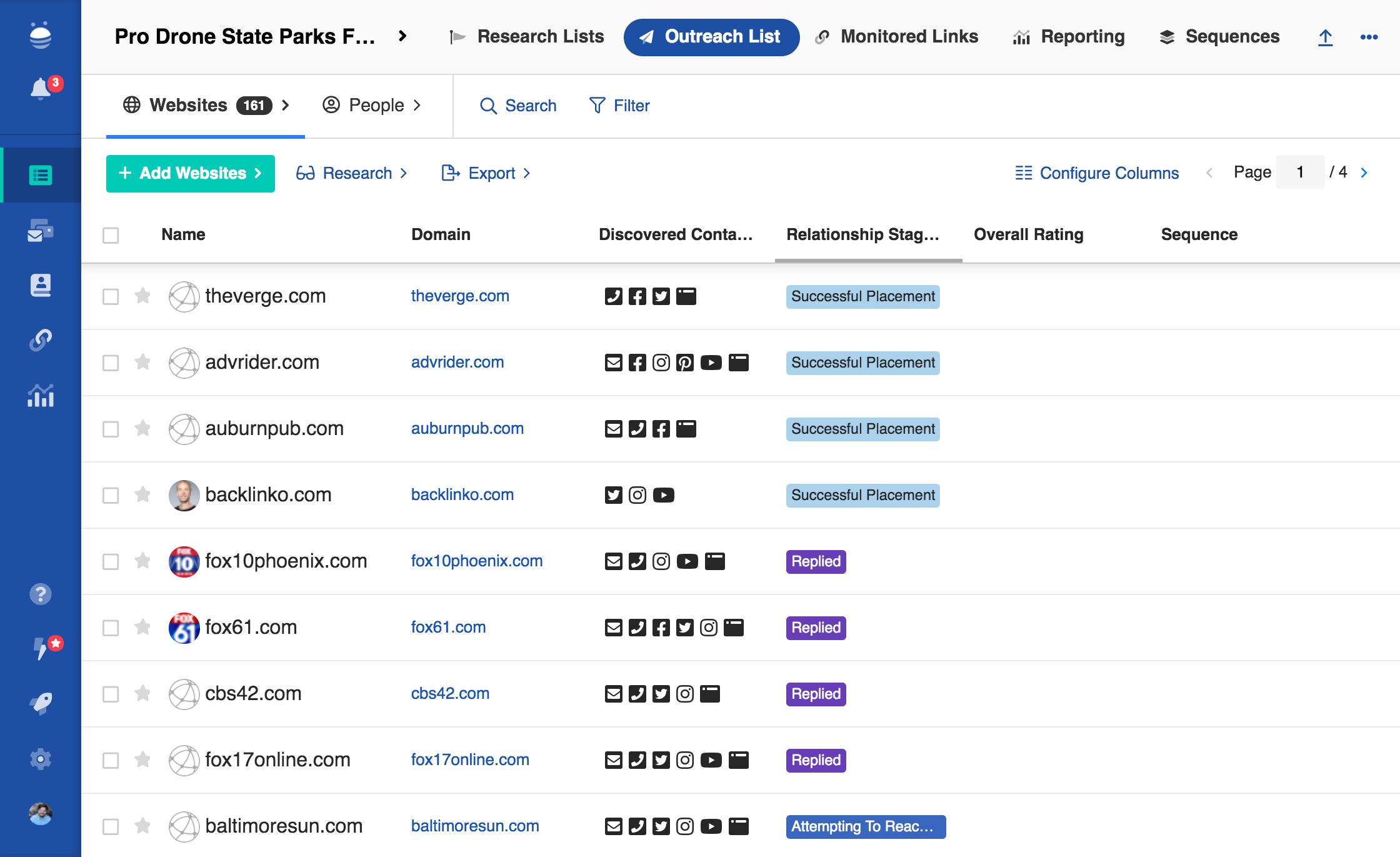Click the page number input field
The width and height of the screenshot is (1400, 857).
coord(1300,172)
